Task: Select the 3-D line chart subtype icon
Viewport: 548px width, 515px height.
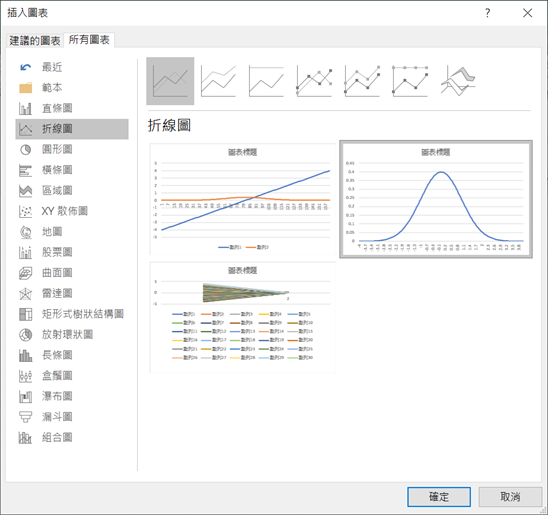Action: tap(458, 81)
